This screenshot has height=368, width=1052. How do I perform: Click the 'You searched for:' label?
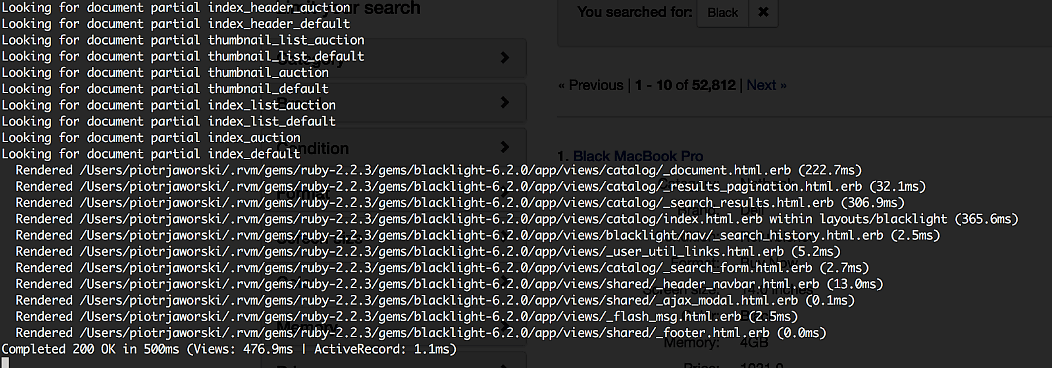click(635, 13)
